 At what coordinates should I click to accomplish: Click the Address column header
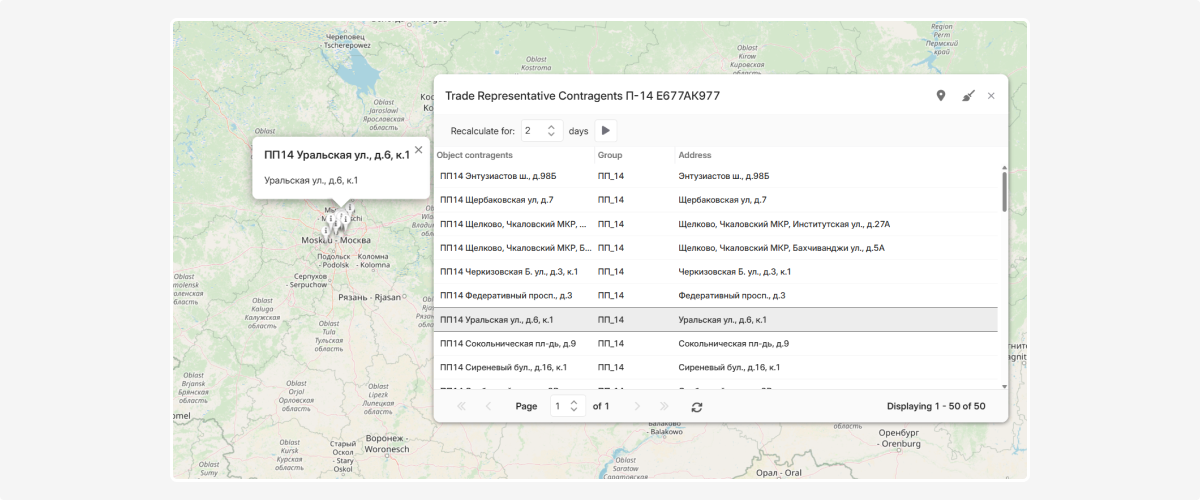point(695,155)
